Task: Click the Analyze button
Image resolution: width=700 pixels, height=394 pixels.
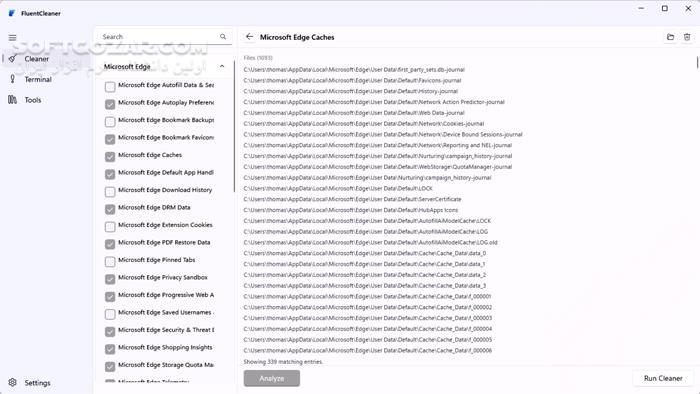Action: pos(271,378)
